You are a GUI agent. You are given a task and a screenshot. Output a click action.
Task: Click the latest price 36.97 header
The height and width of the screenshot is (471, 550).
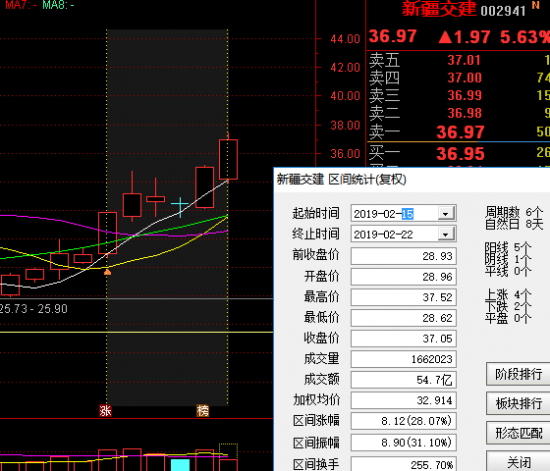pos(393,36)
